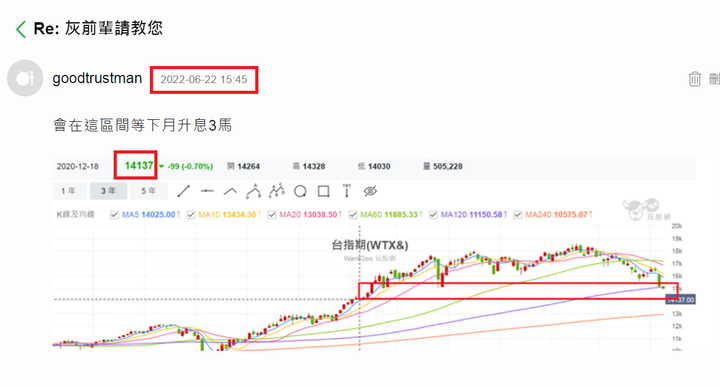Open goodtrustman's profile name
Viewport: 720px width, 387px height.
point(97,79)
